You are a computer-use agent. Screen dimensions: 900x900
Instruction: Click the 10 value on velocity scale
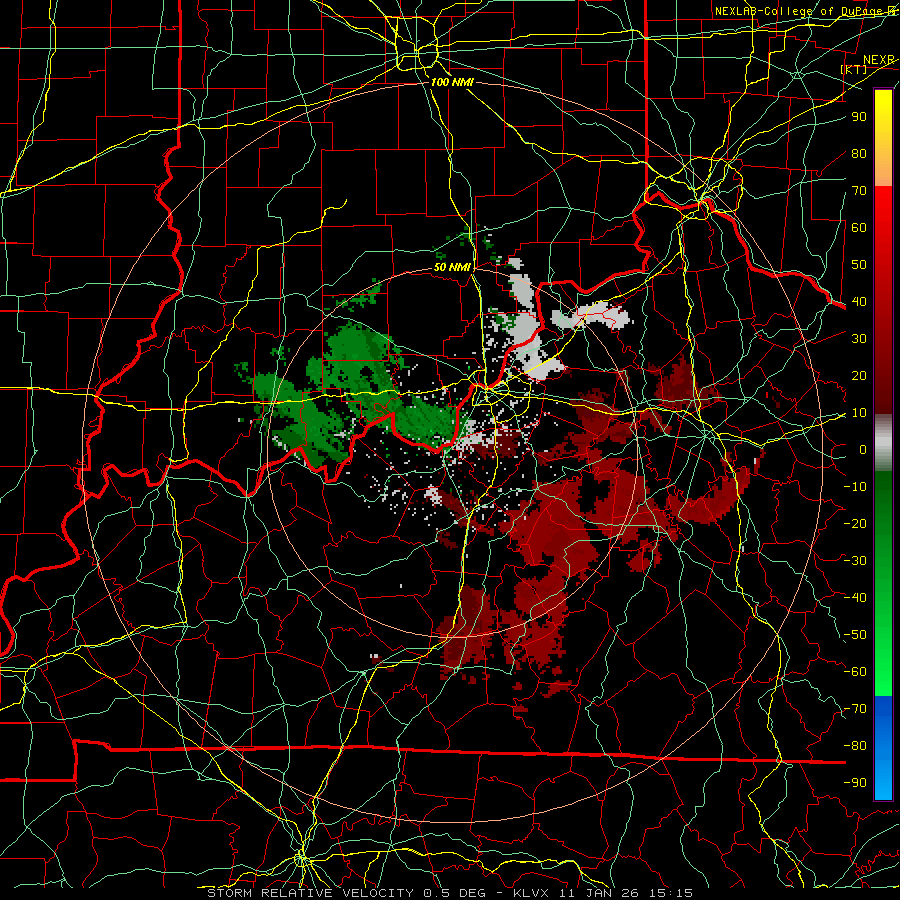click(x=859, y=413)
